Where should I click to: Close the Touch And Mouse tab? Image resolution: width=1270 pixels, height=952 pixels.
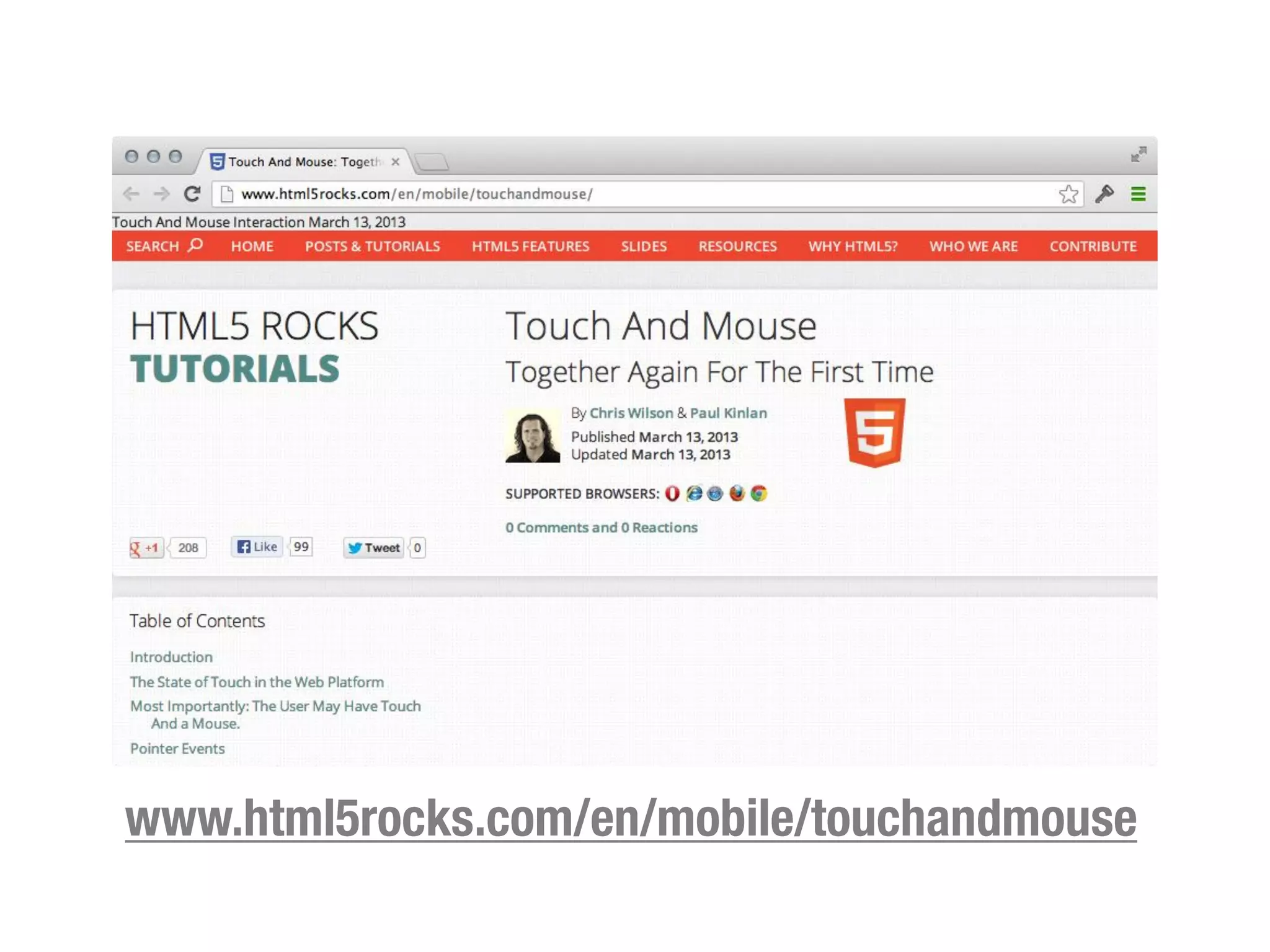395,162
